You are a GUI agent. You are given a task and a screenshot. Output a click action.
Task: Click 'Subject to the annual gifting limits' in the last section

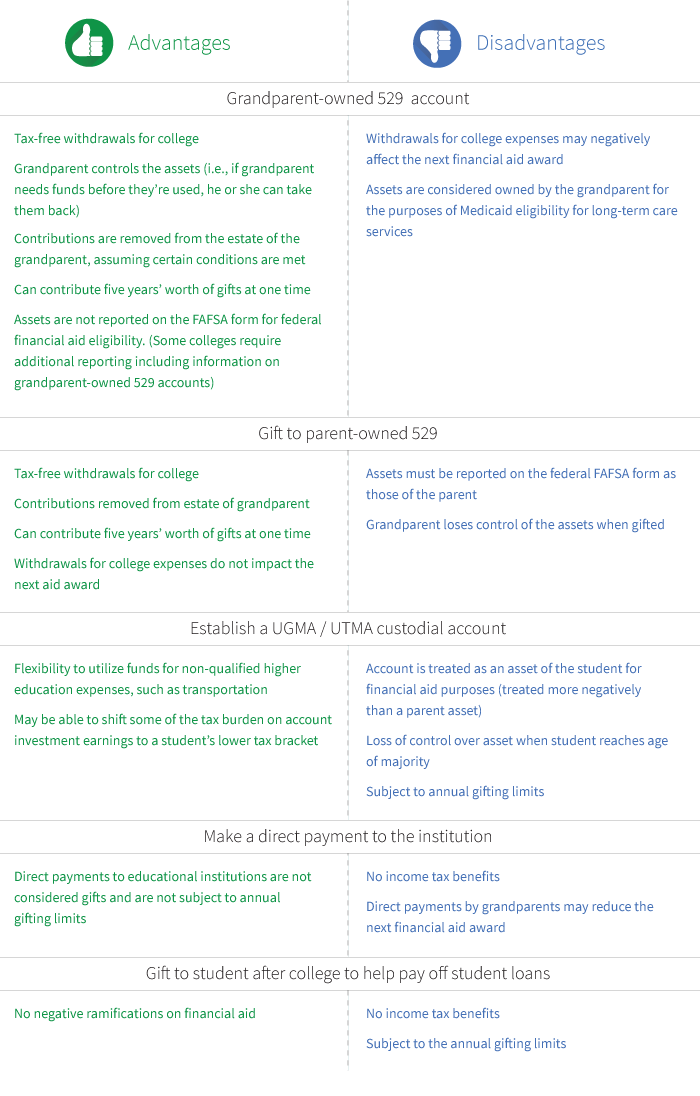(x=466, y=1043)
